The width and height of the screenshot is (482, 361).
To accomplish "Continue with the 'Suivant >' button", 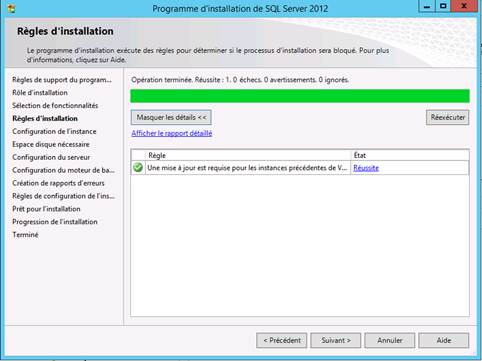I will point(336,340).
